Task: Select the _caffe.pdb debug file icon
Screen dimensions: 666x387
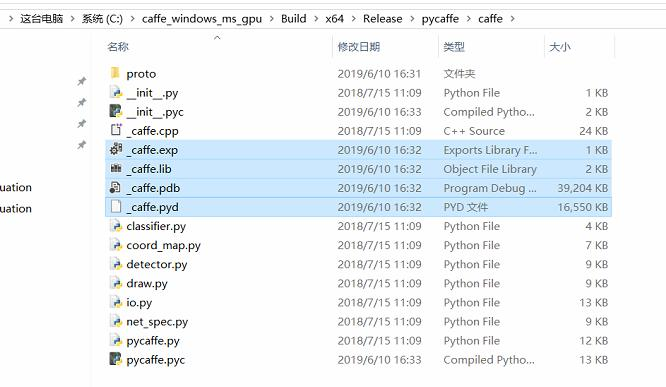Action: click(115, 187)
